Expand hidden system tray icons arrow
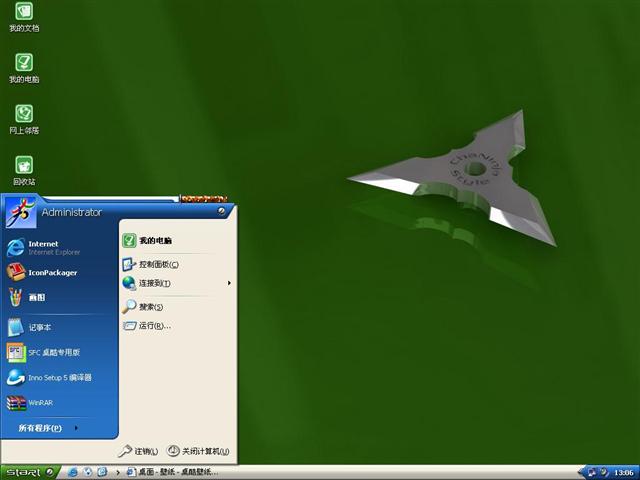640x480 pixels. coord(581,473)
